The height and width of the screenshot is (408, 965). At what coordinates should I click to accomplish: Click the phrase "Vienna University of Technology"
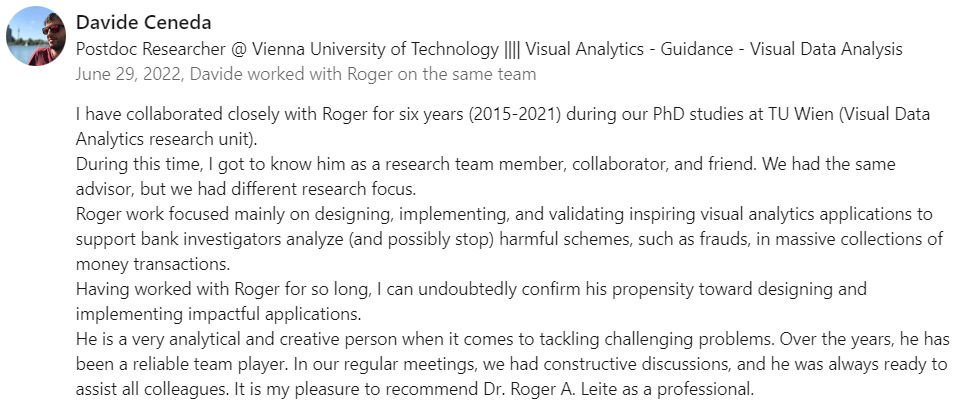click(x=376, y=49)
